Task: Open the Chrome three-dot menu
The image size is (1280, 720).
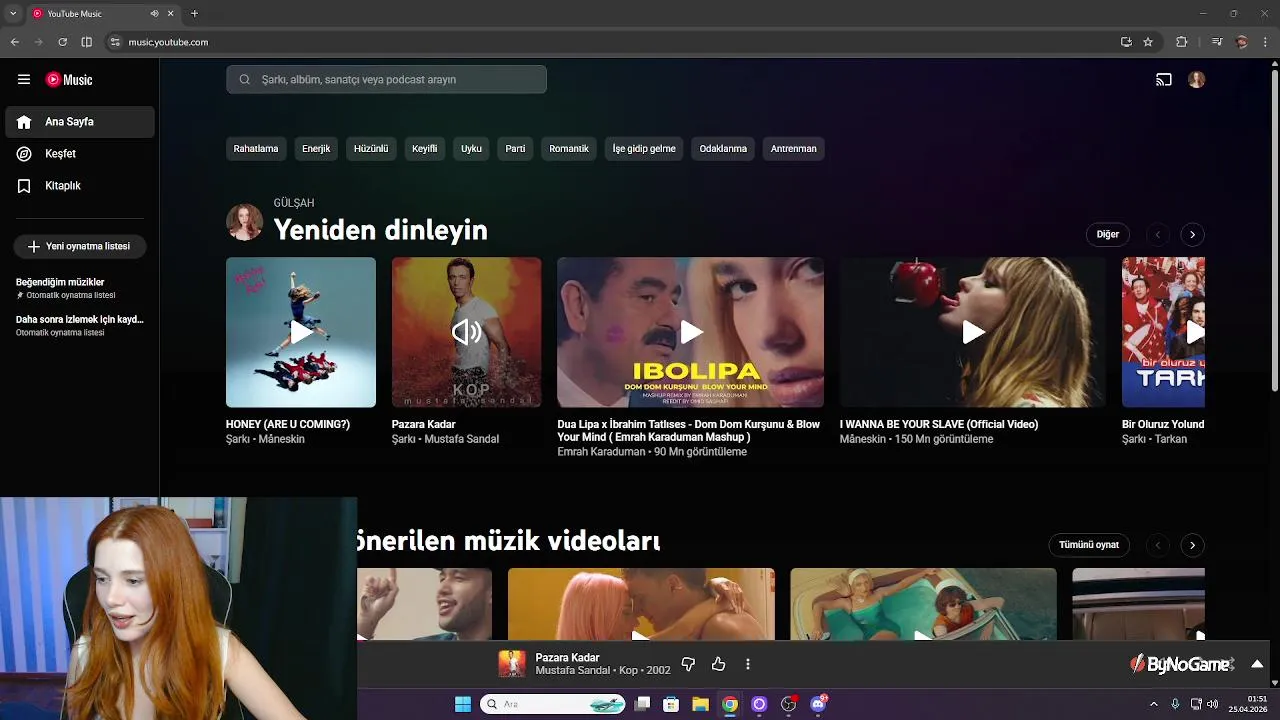Action: (1266, 42)
